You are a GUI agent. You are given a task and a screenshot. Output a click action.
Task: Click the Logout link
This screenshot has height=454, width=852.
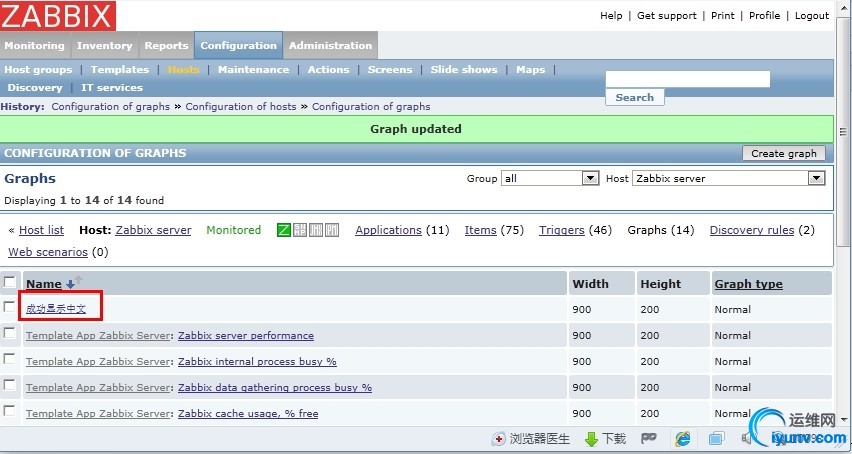pos(812,16)
